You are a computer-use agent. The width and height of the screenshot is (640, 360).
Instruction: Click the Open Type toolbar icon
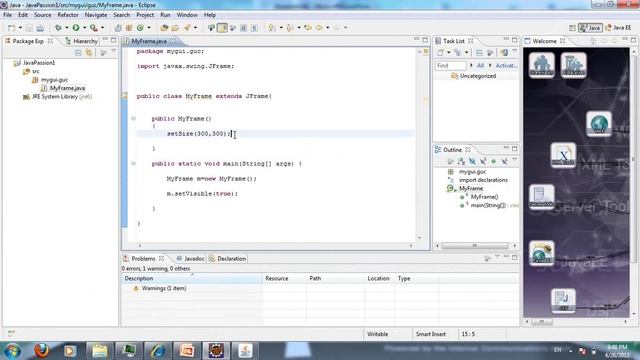[164, 28]
